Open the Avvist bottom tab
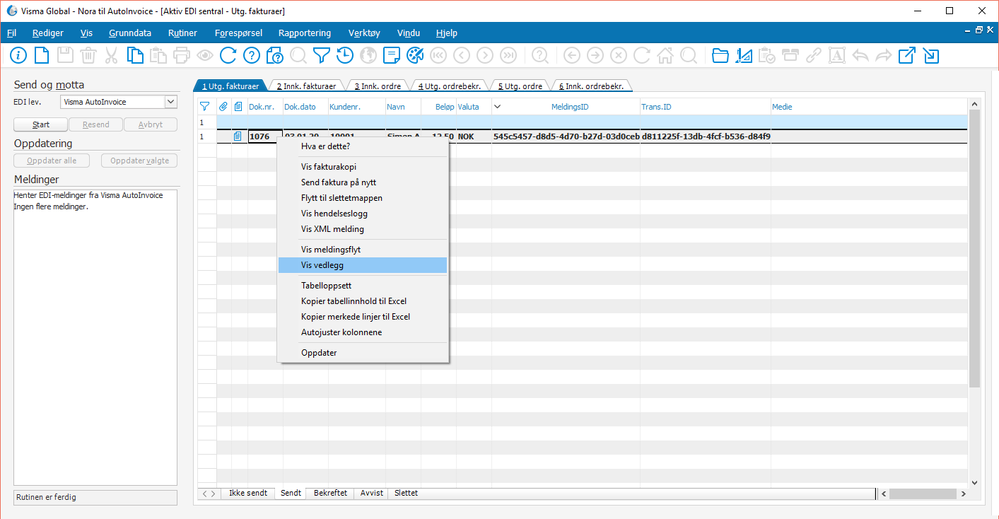 371,493
